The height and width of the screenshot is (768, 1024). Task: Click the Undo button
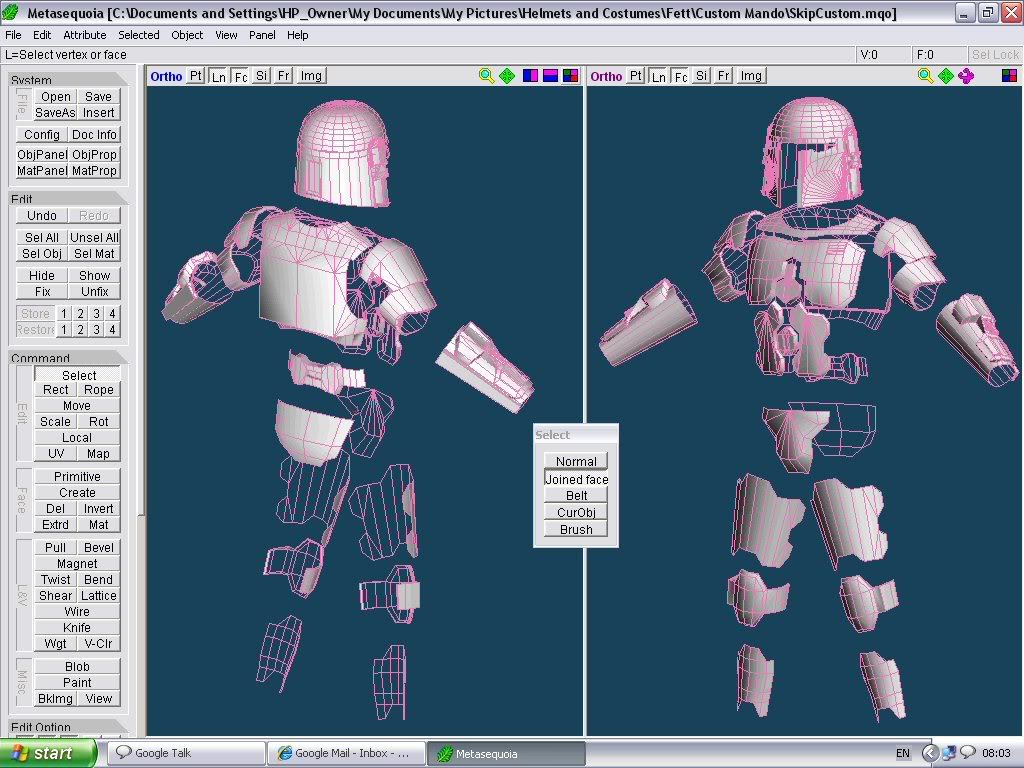click(x=42, y=216)
